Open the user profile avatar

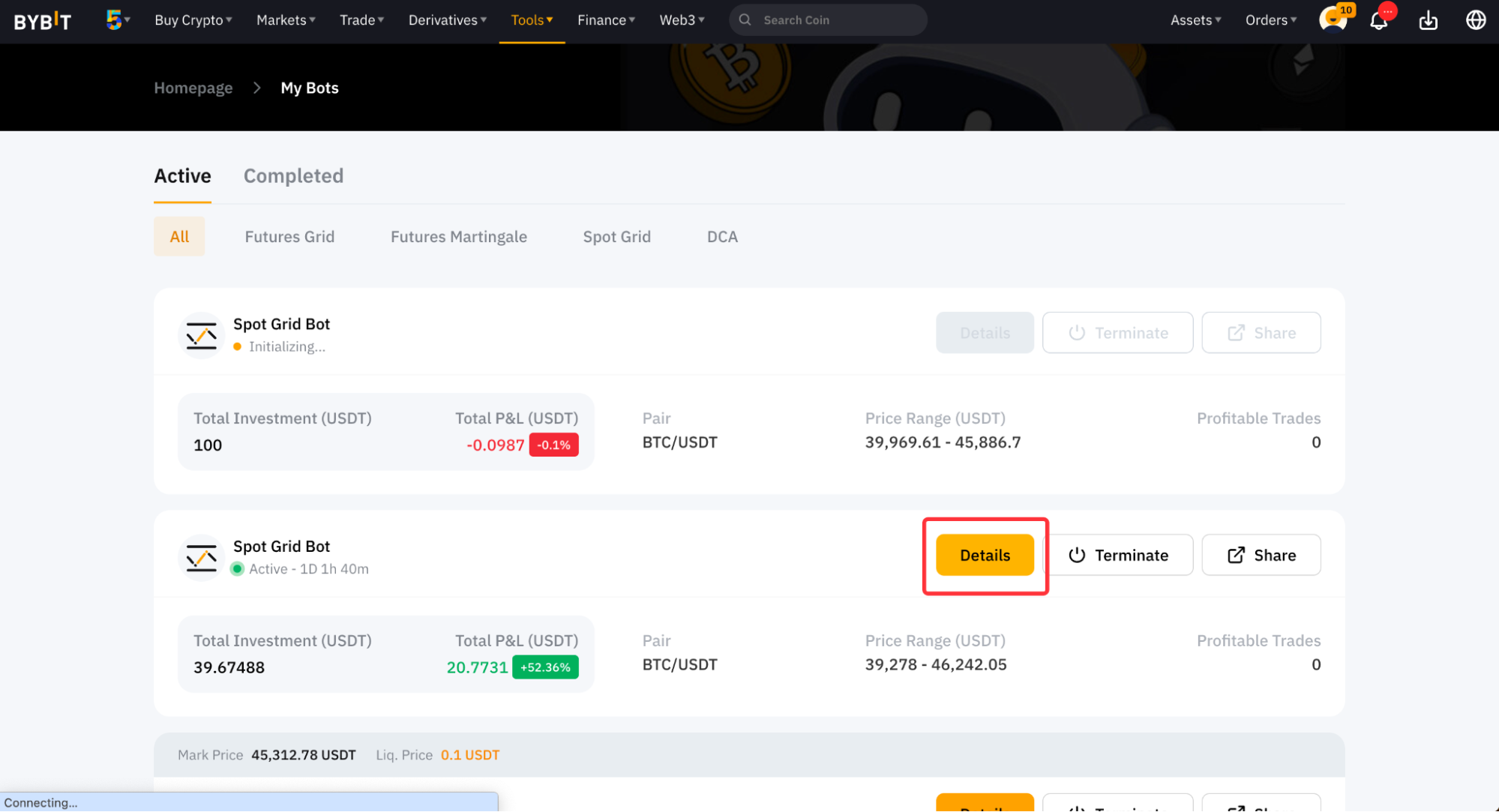pos(1332,19)
